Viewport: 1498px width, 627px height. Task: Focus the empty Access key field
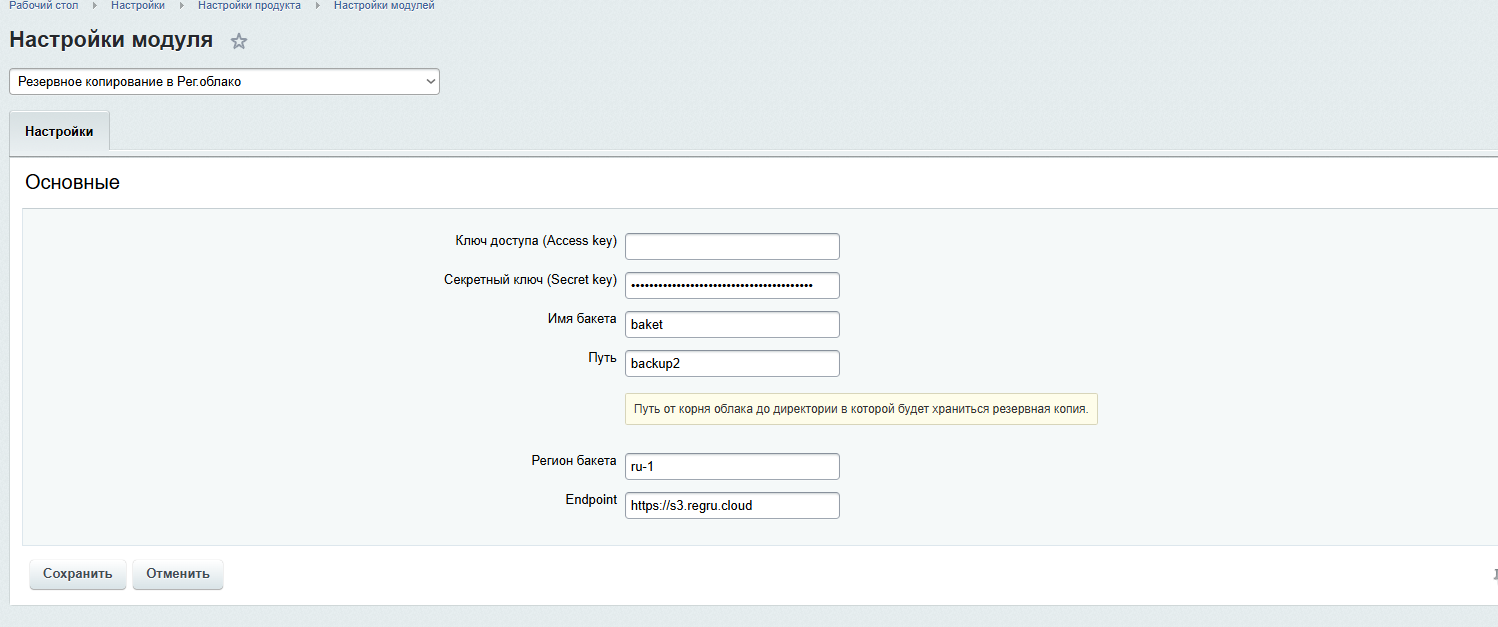tap(732, 246)
